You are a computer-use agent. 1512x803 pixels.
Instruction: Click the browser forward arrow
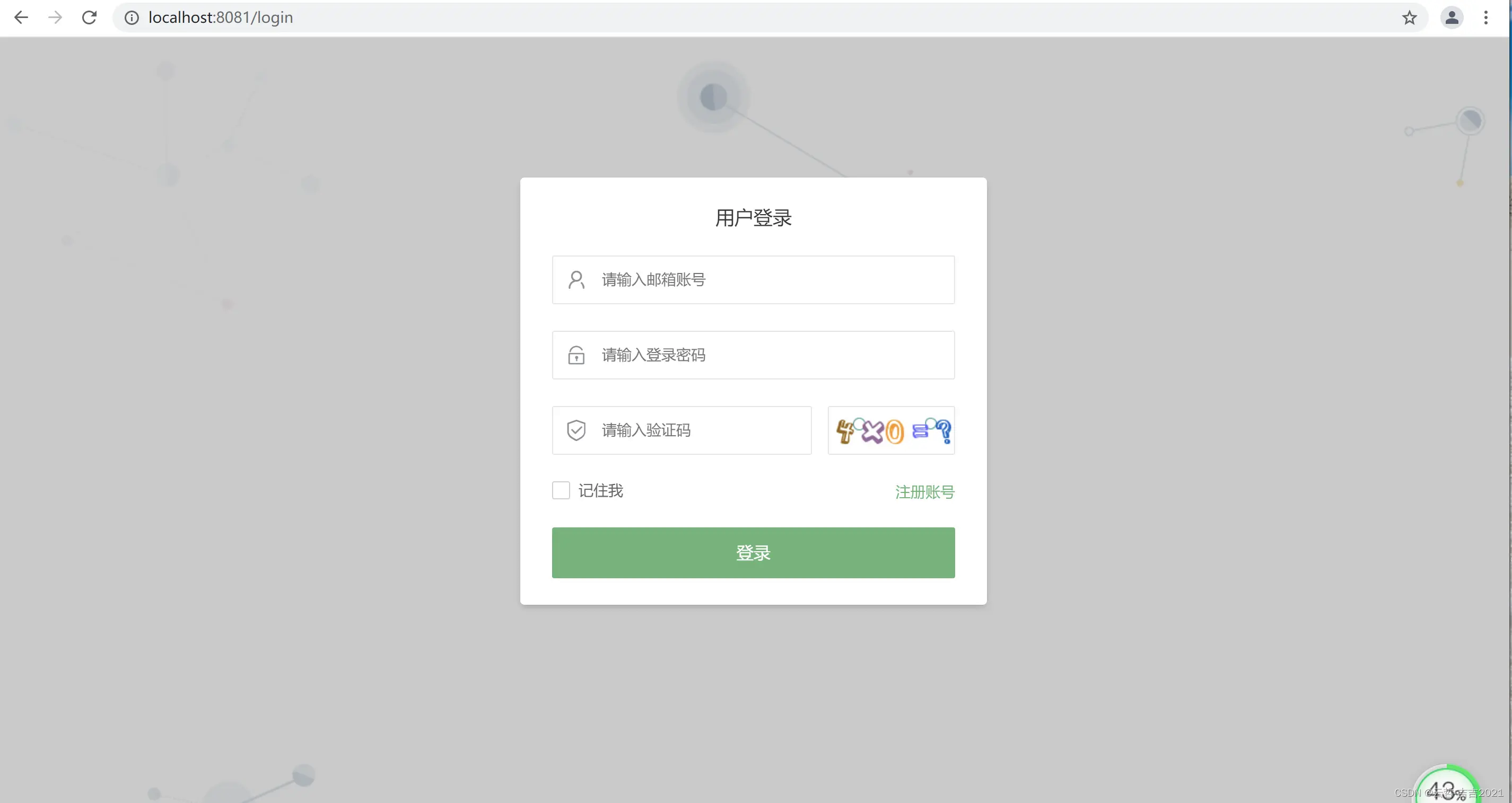55,17
